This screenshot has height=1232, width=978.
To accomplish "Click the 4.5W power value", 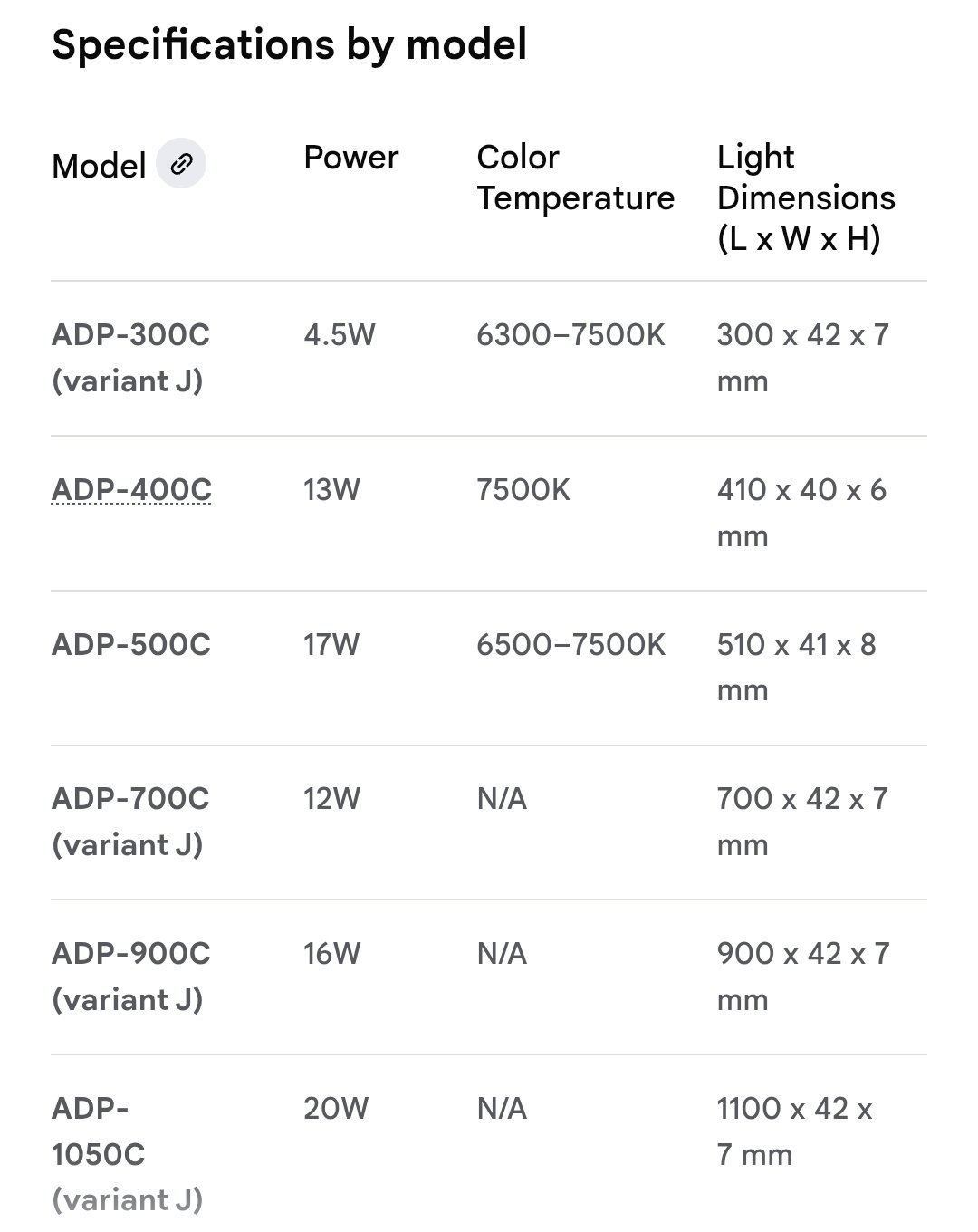I will click(339, 335).
